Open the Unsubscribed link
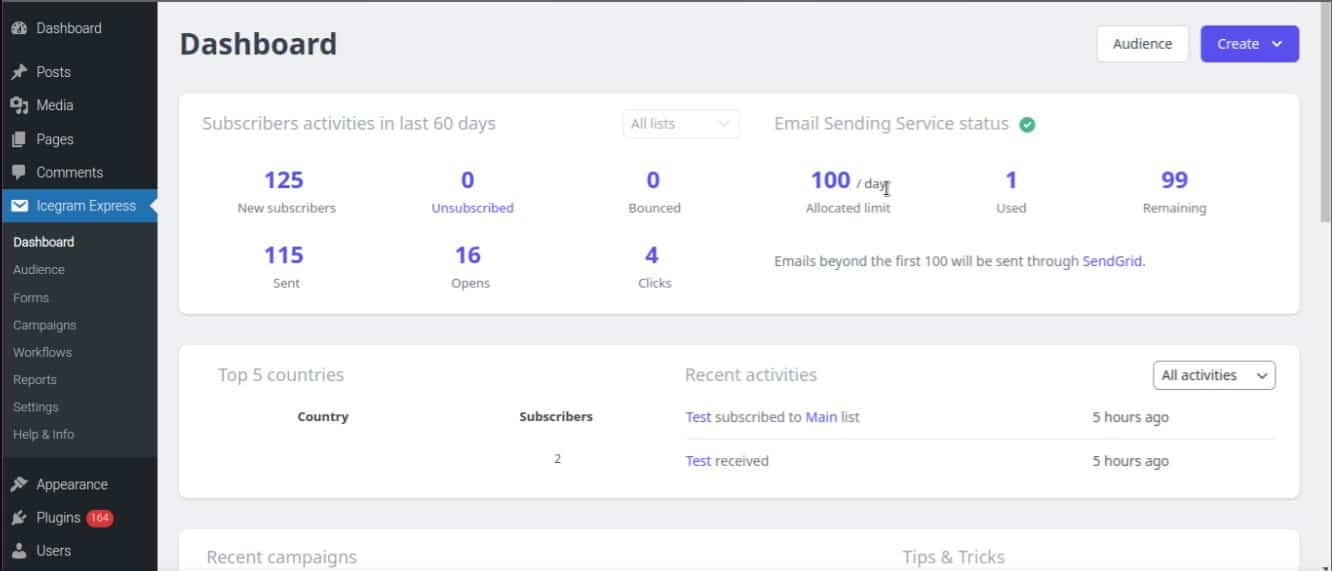The width and height of the screenshot is (1332, 571). coord(472,208)
